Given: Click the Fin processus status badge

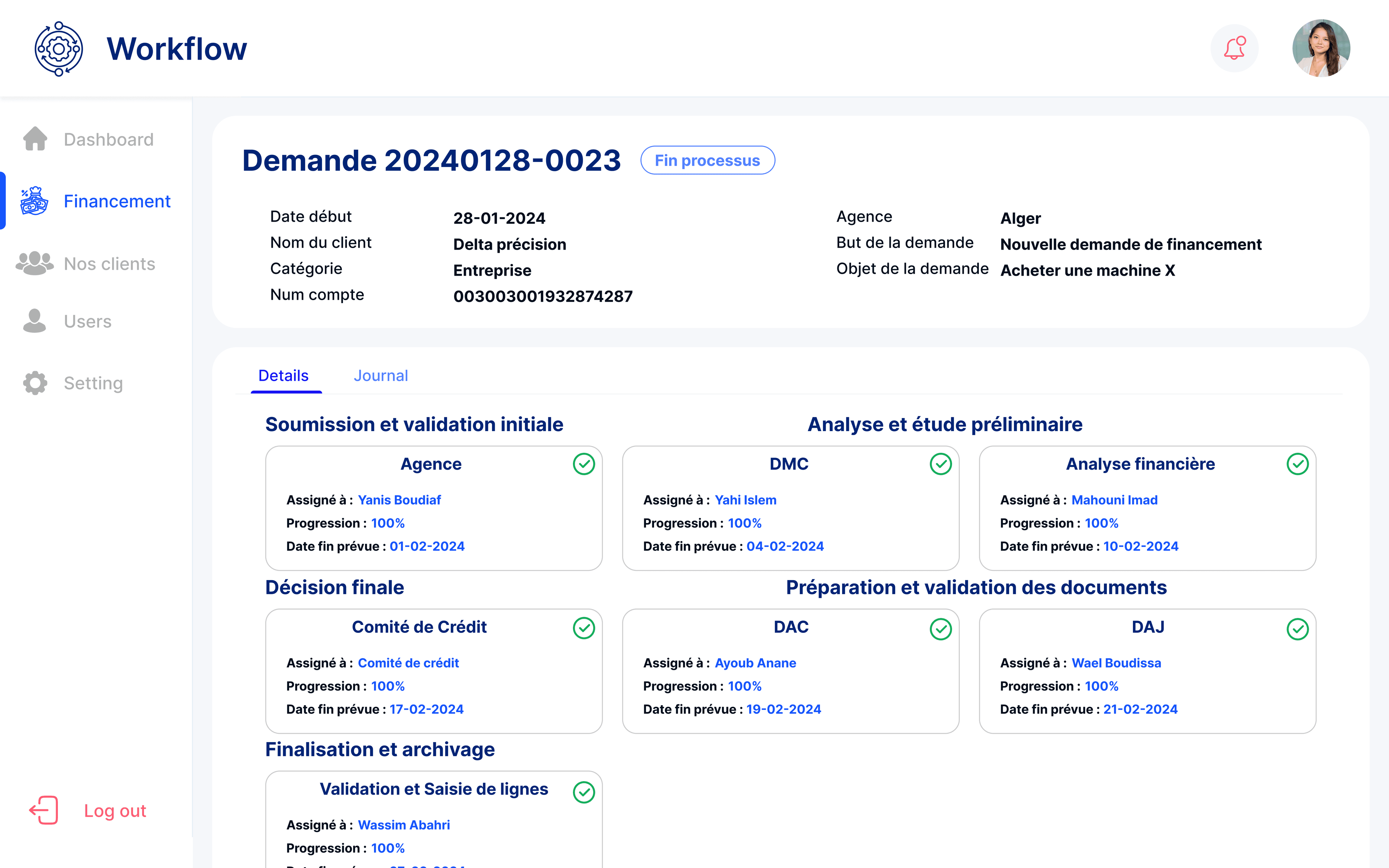Looking at the screenshot, I should point(707,160).
